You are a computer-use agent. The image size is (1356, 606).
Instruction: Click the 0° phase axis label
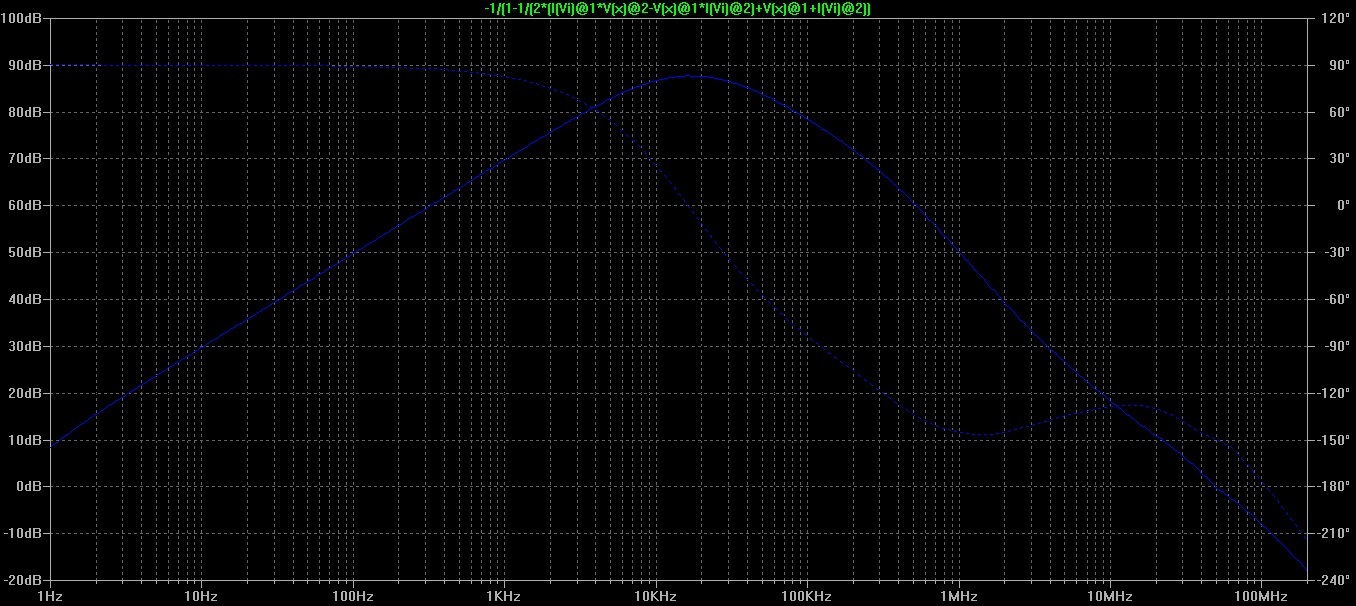[1341, 206]
